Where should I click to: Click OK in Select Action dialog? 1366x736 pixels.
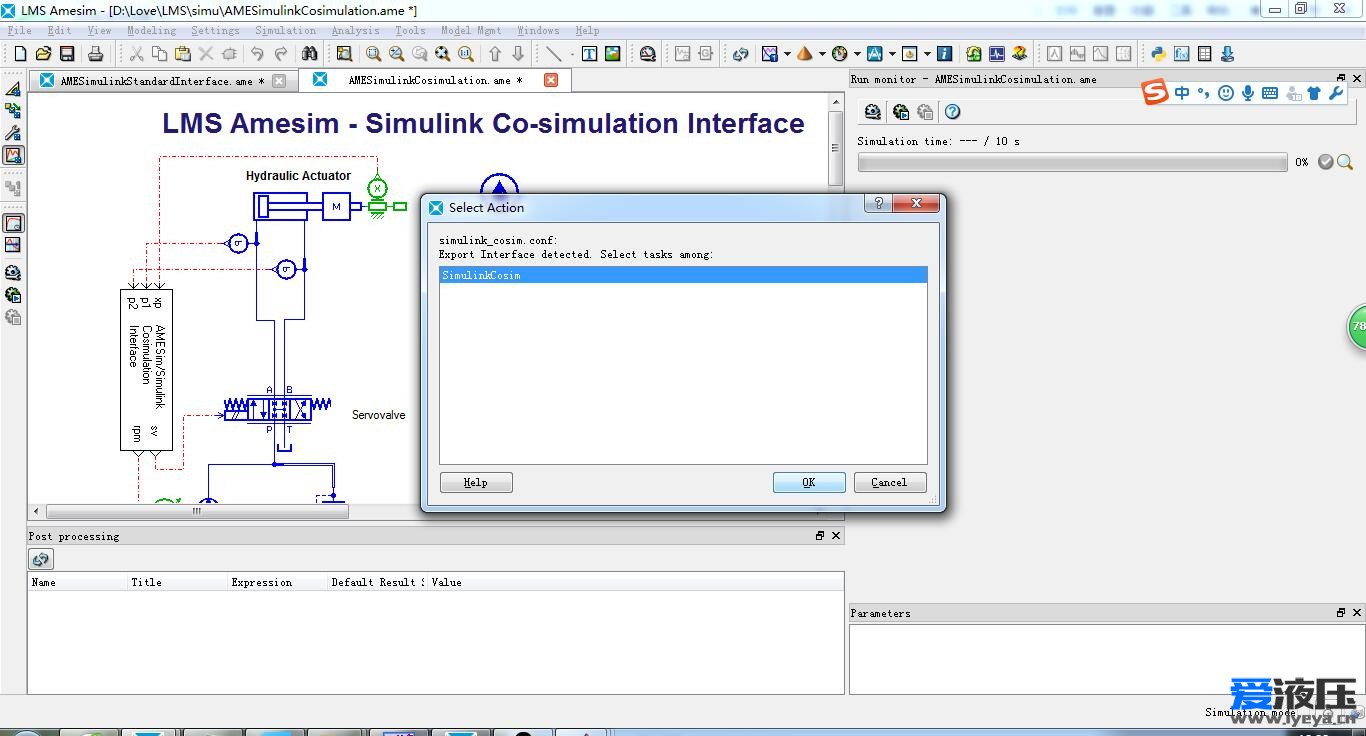(809, 482)
